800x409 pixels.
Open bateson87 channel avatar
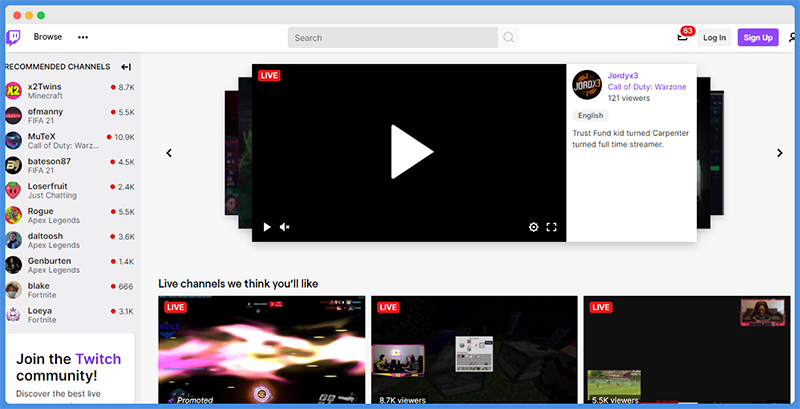tap(14, 166)
